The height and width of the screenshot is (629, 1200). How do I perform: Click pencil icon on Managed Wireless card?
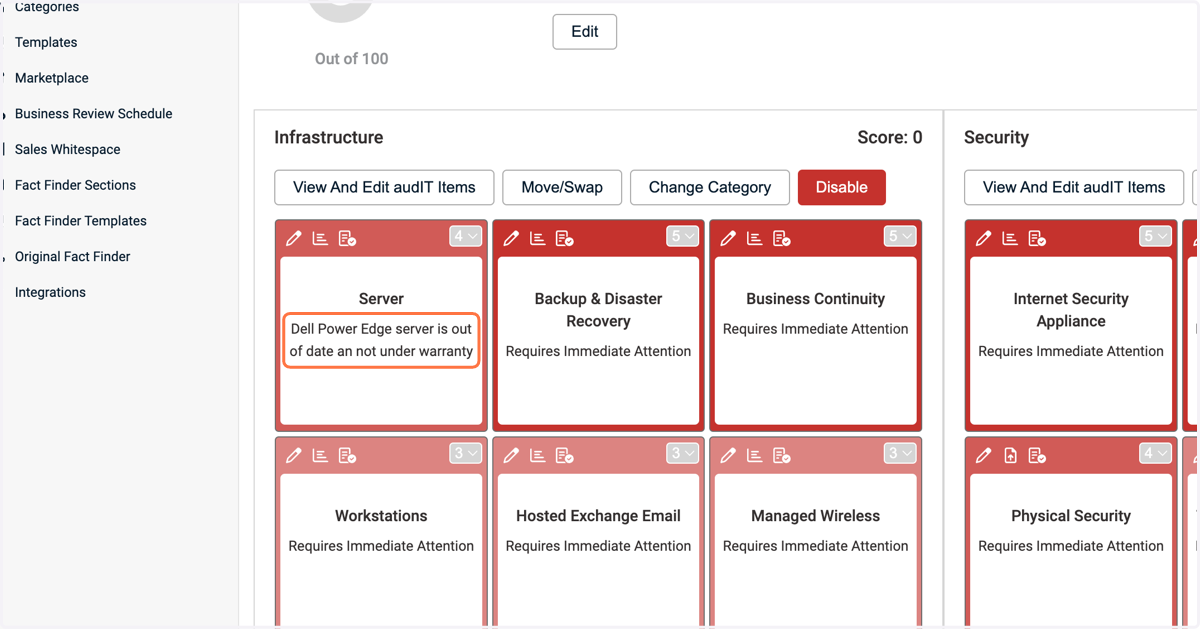[x=728, y=455]
